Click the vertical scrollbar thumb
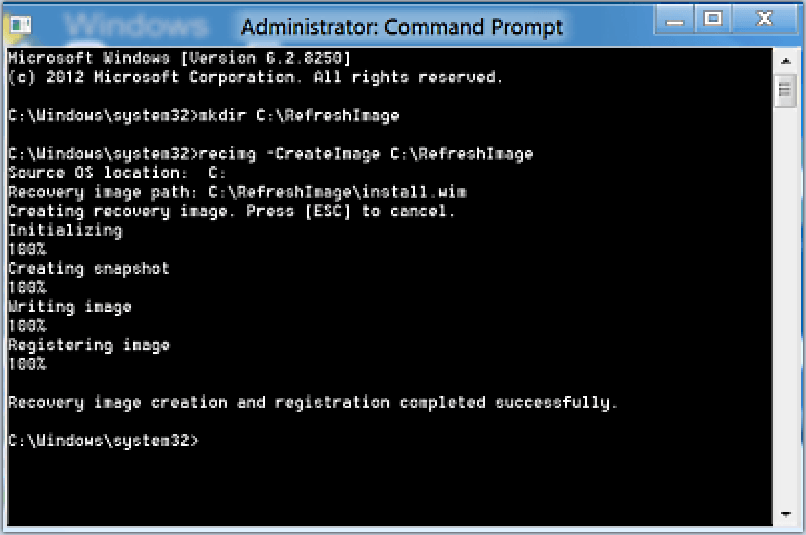The width and height of the screenshot is (806, 535). click(x=785, y=91)
